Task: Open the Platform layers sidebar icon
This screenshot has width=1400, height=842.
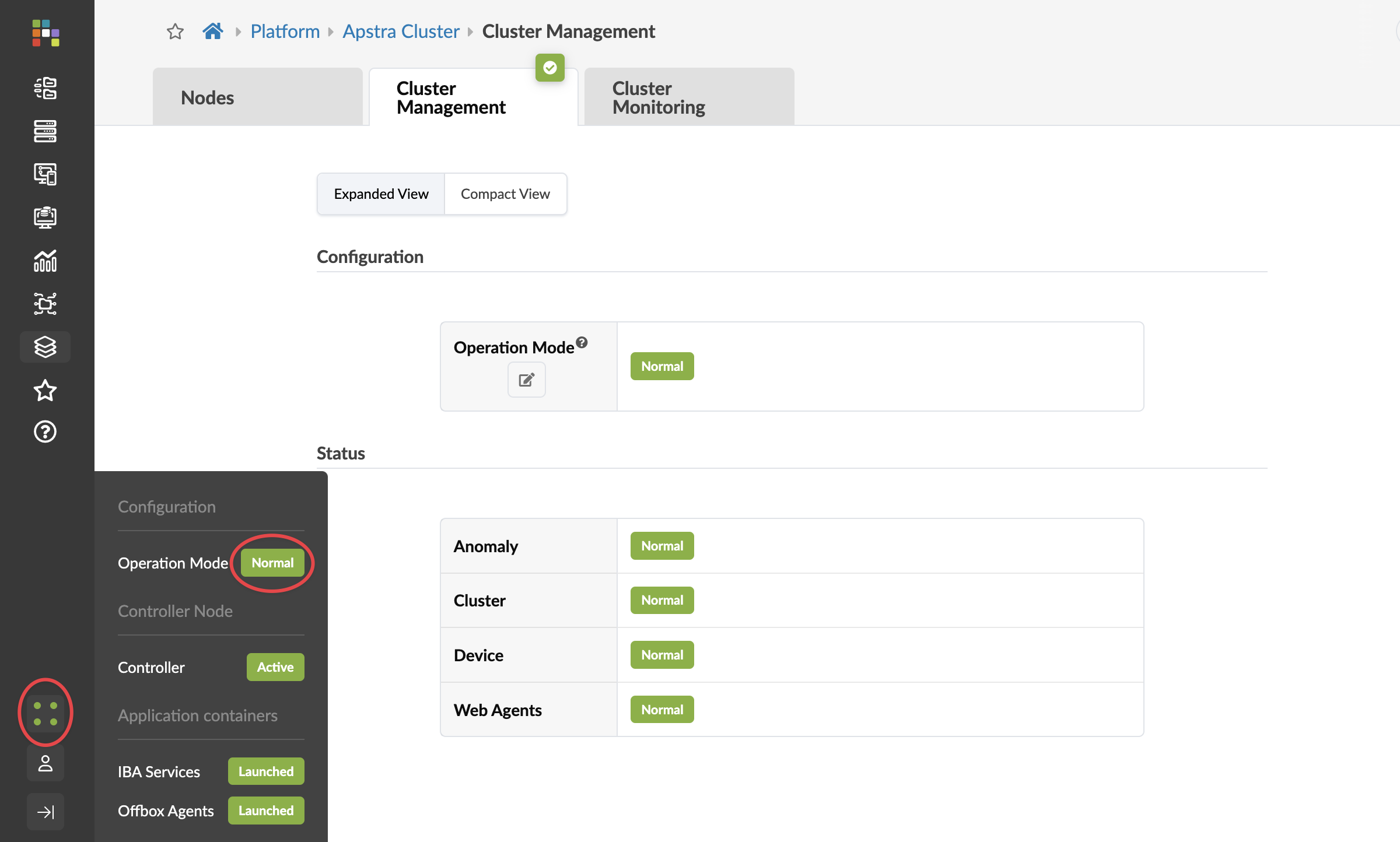Action: pyautogui.click(x=45, y=347)
